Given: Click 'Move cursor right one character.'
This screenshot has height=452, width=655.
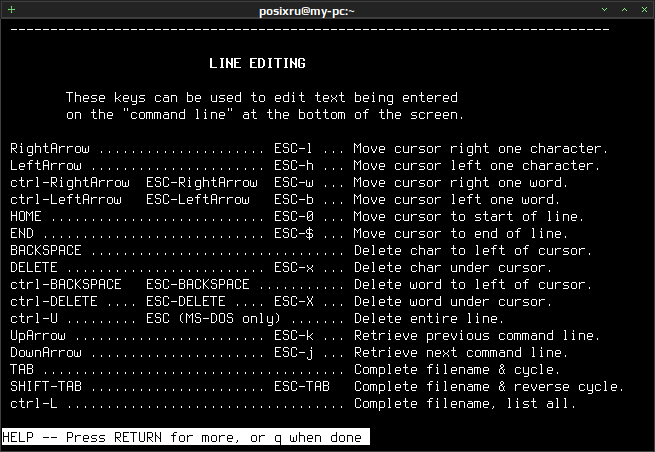Looking at the screenshot, I should pos(480,148).
